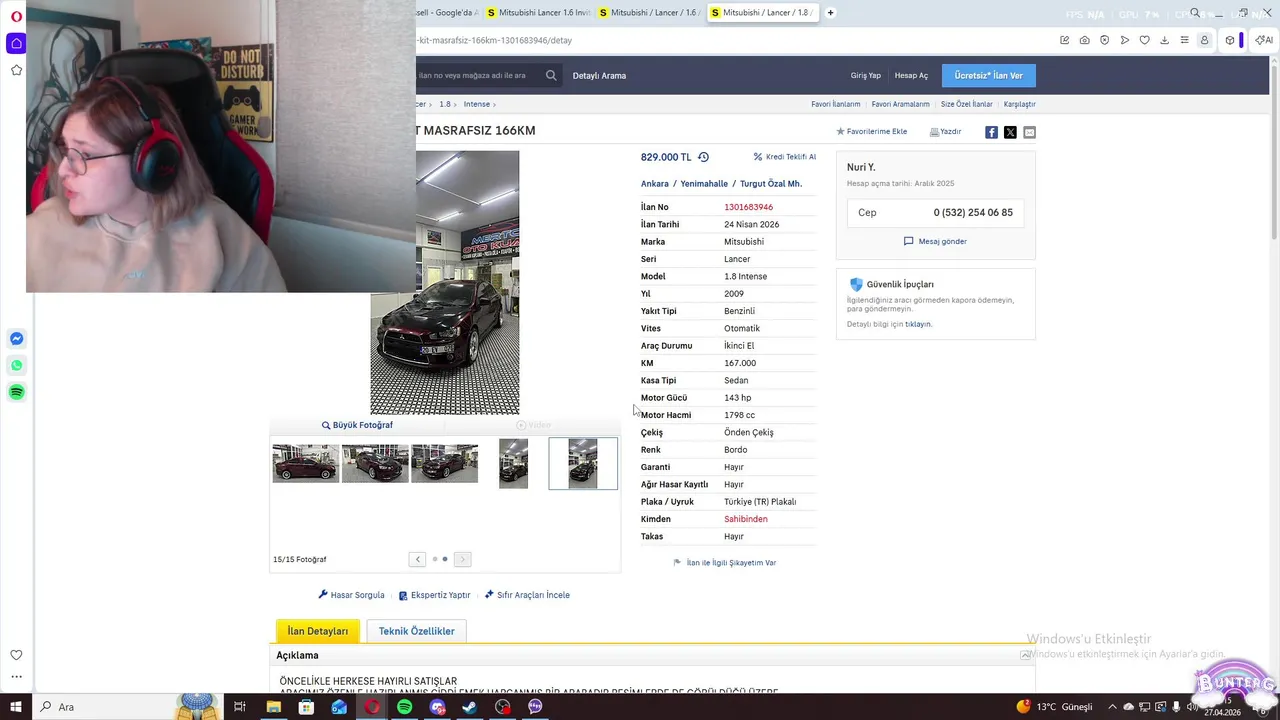Open Opera profile account icon

point(1204,40)
